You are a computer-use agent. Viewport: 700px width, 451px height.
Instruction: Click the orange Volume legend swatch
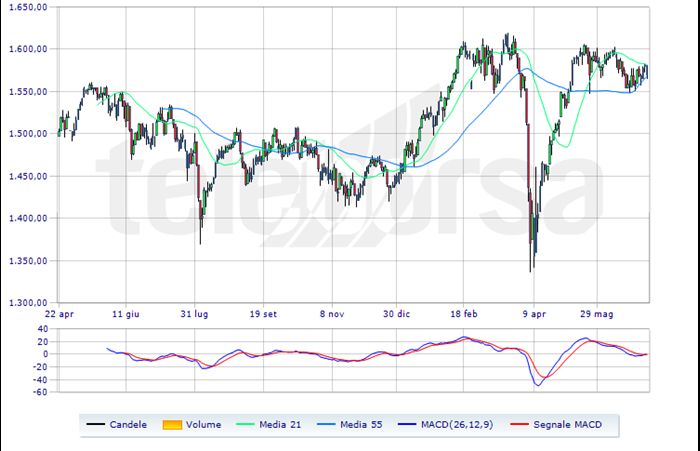point(172,425)
